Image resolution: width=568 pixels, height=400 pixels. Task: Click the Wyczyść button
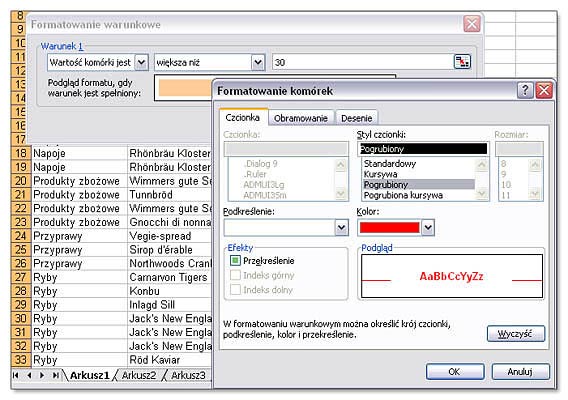tap(515, 333)
